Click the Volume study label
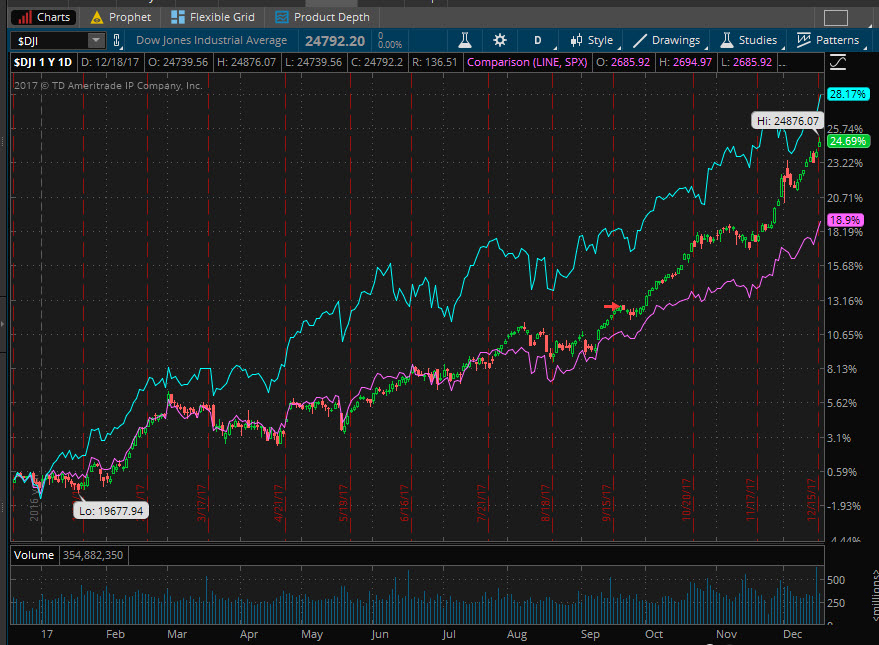 pos(34,555)
